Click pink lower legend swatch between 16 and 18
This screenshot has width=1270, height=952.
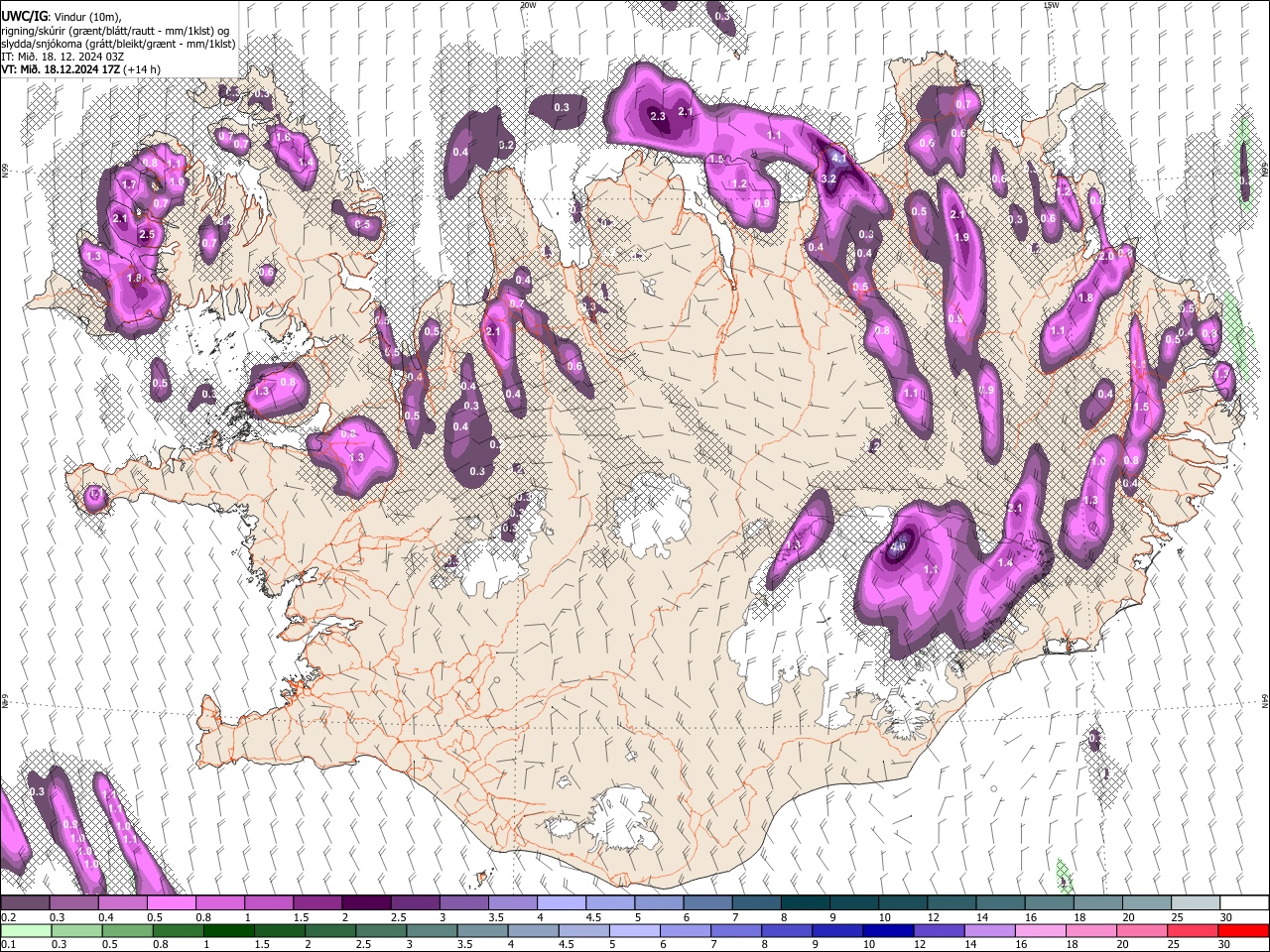(x=1040, y=931)
